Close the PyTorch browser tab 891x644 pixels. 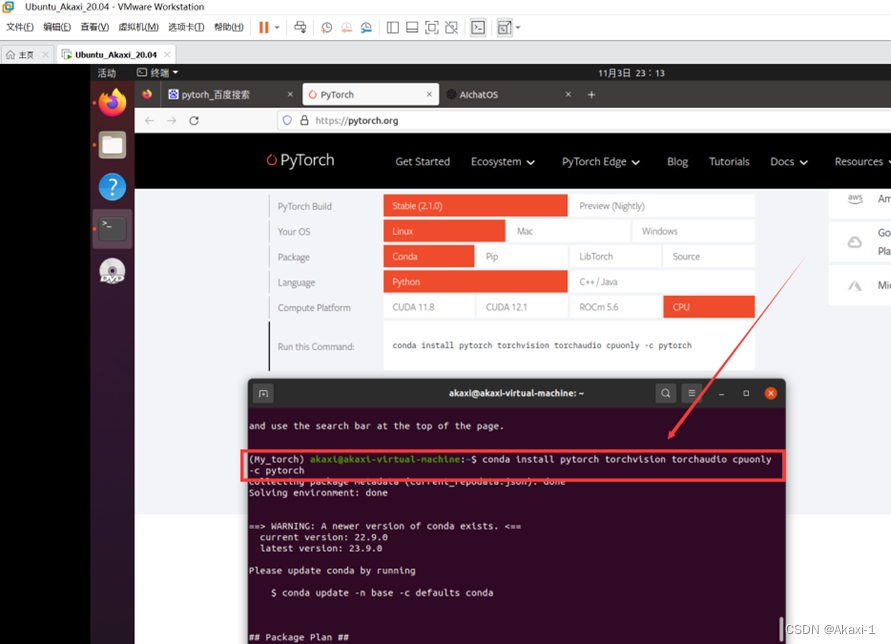(x=429, y=94)
